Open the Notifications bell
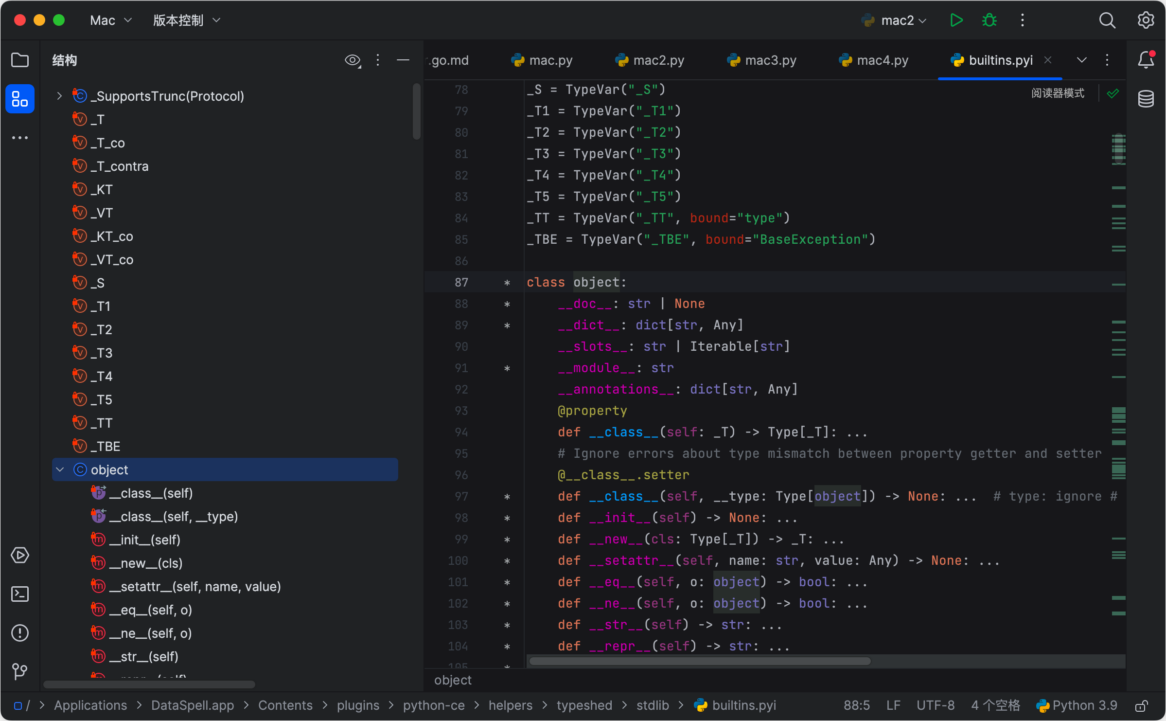 point(1146,60)
